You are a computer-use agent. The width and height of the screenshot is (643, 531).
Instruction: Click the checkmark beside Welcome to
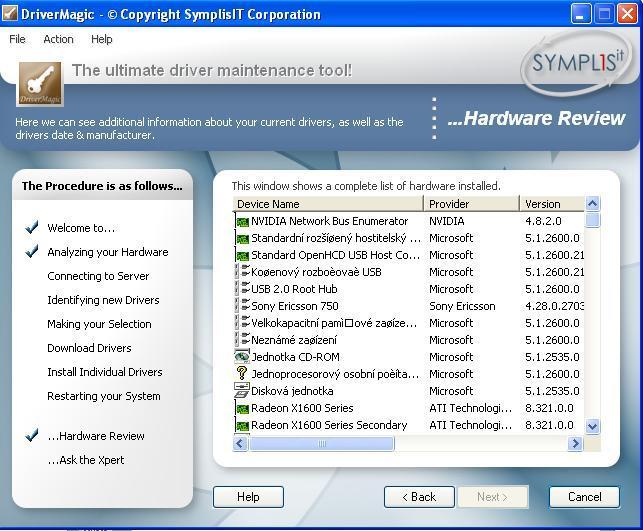[x=32, y=227]
